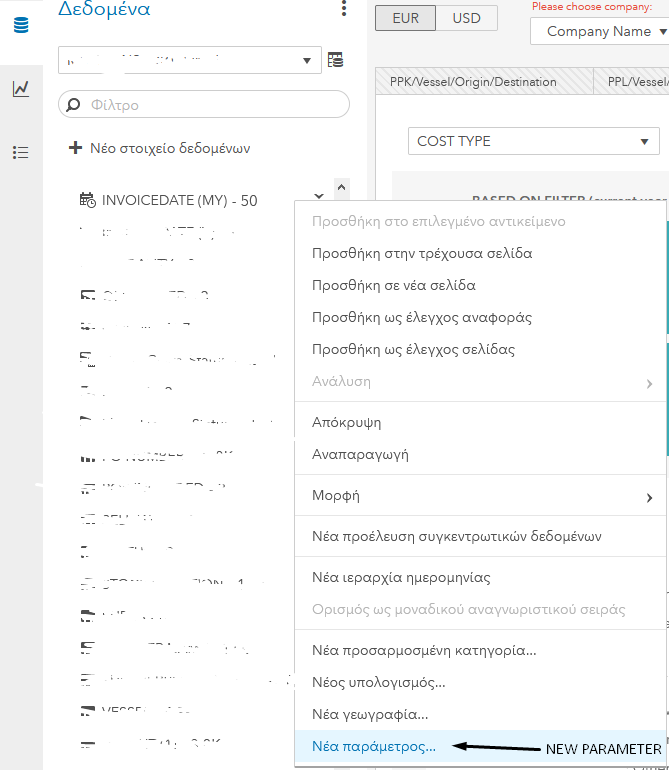Open the Outline pane list icon
This screenshot has width=669, height=770.
(20, 153)
